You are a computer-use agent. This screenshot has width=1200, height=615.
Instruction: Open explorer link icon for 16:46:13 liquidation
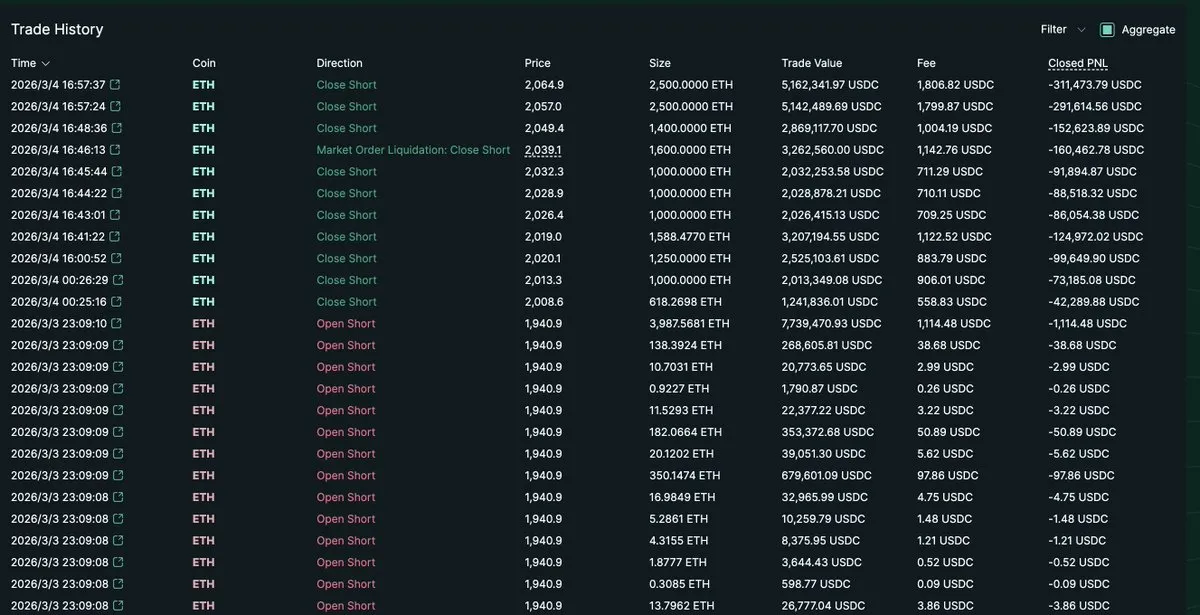(116, 150)
